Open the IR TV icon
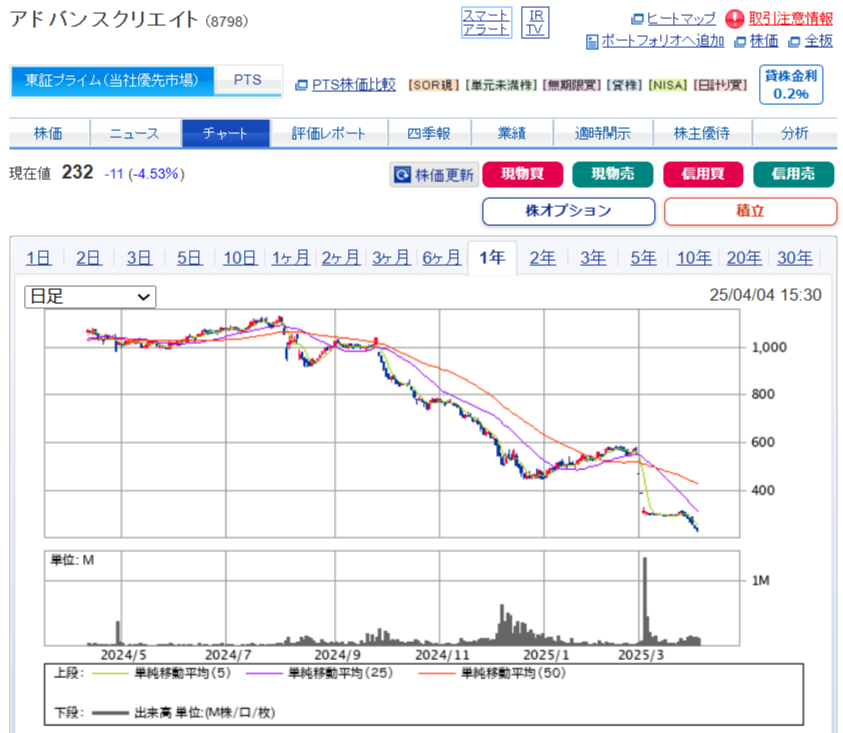 pos(535,23)
